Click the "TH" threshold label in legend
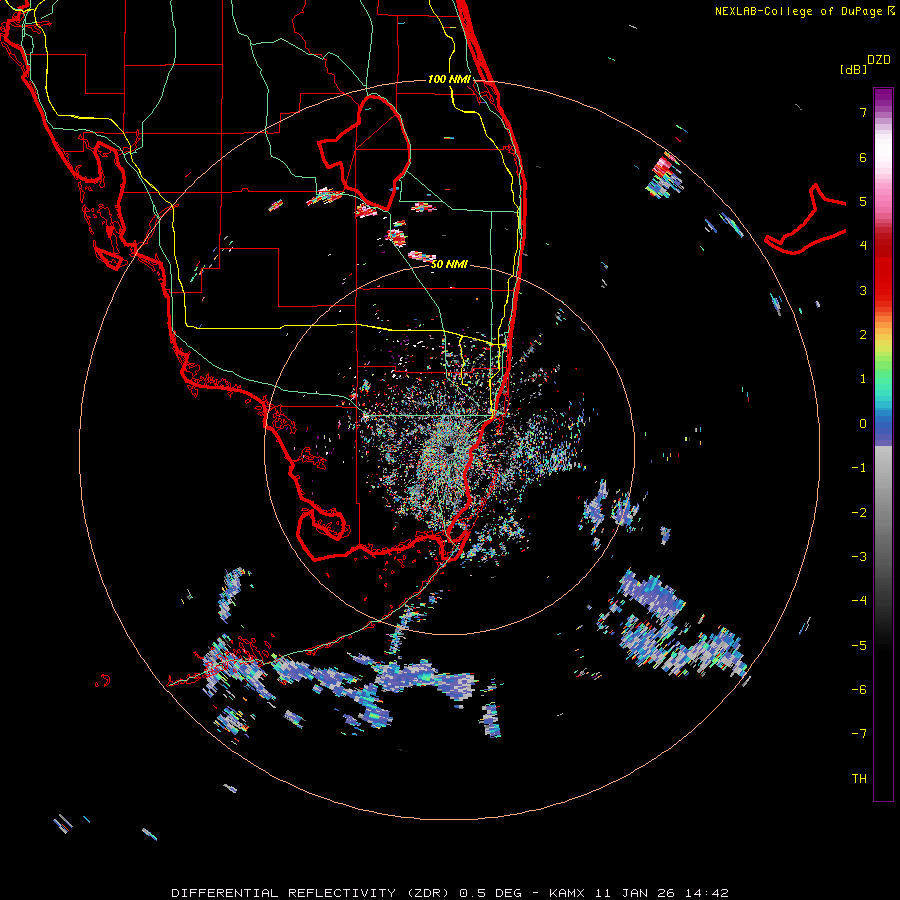The height and width of the screenshot is (900, 900). tap(859, 779)
